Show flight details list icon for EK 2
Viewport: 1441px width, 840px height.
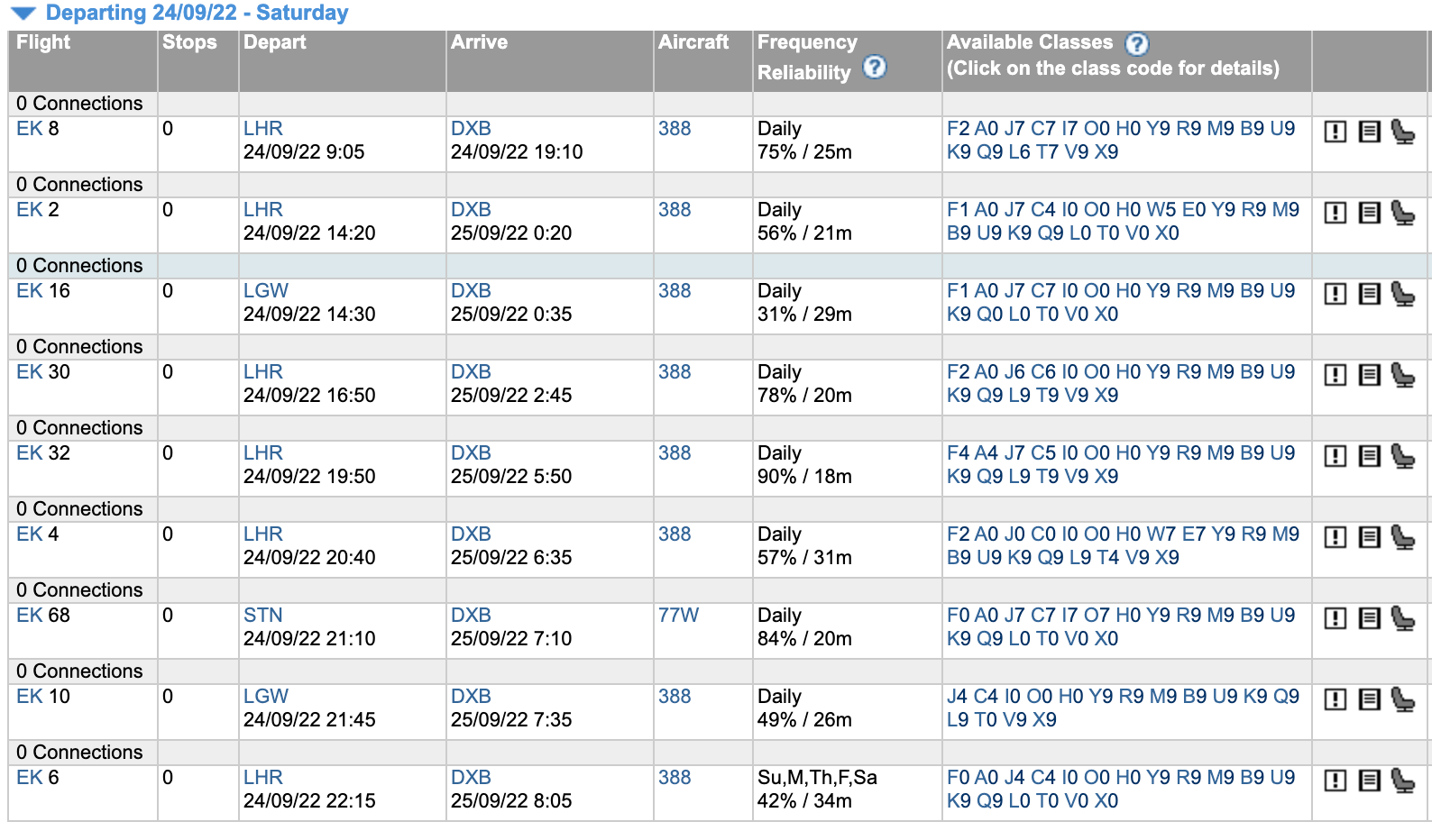(1369, 214)
